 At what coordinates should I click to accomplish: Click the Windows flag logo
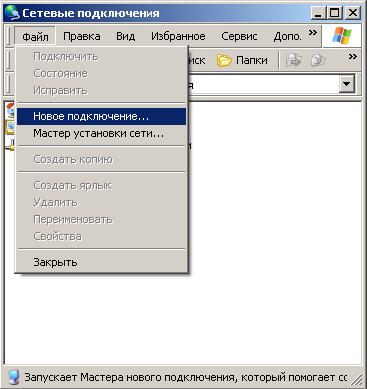[342, 36]
